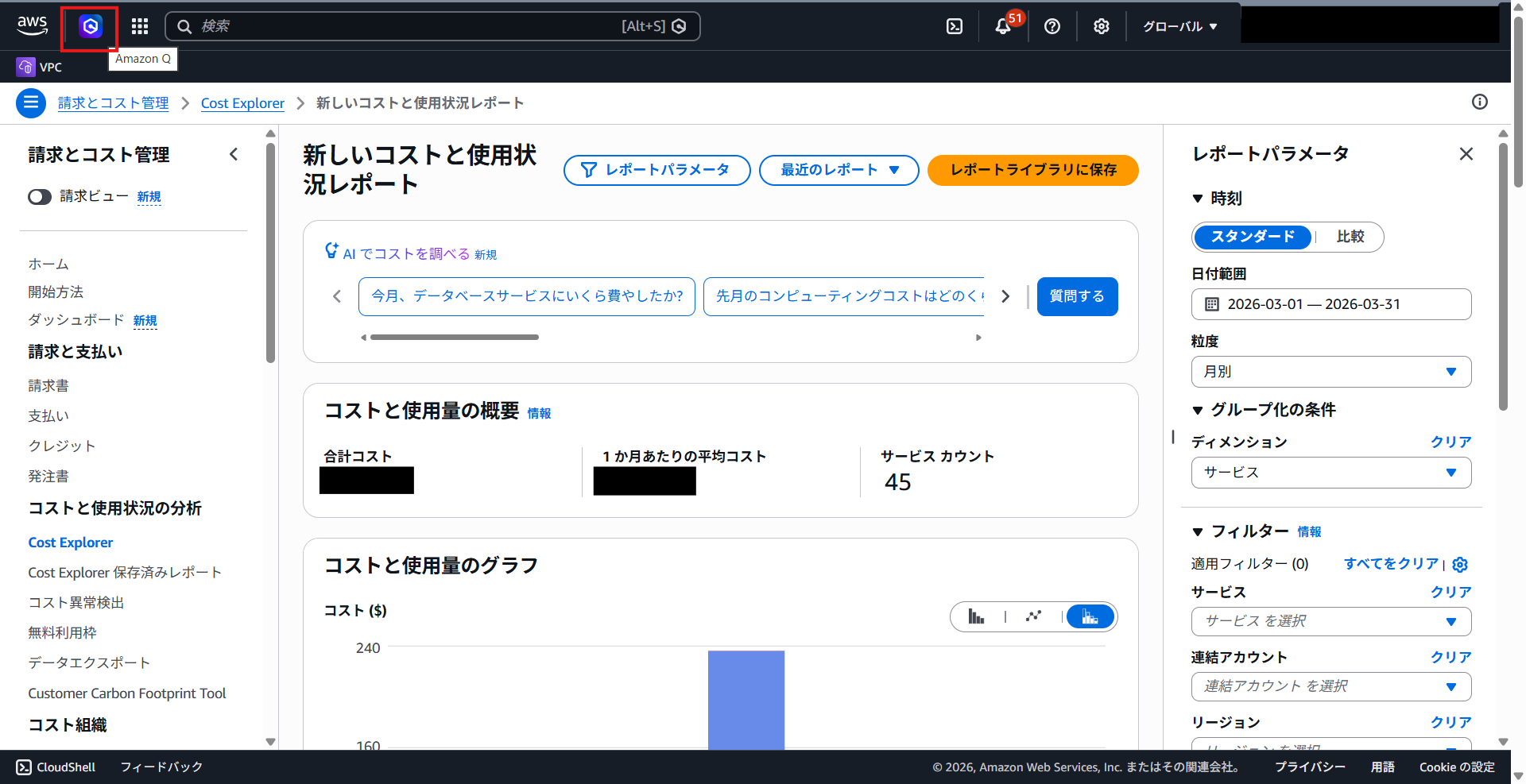Open the 最近のレポート dropdown
Image resolution: width=1526 pixels, height=784 pixels.
click(x=839, y=169)
